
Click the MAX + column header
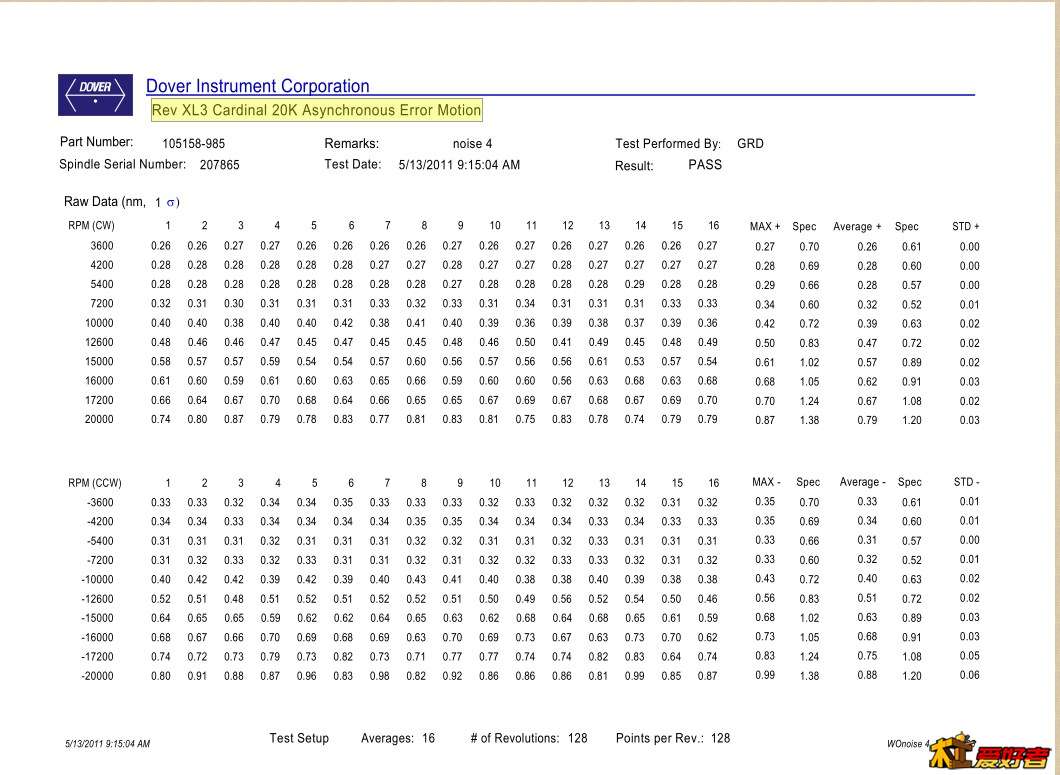point(765,227)
